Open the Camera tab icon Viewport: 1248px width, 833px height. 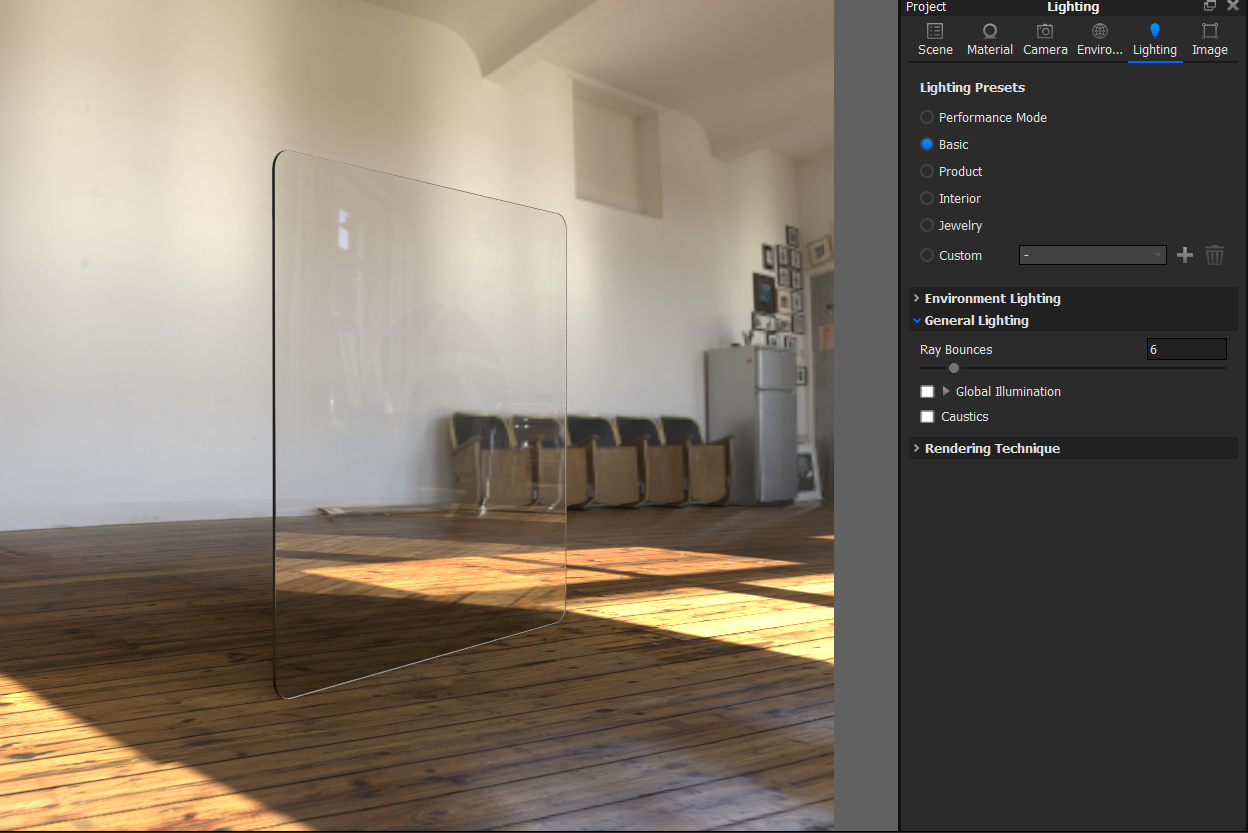coord(1045,31)
